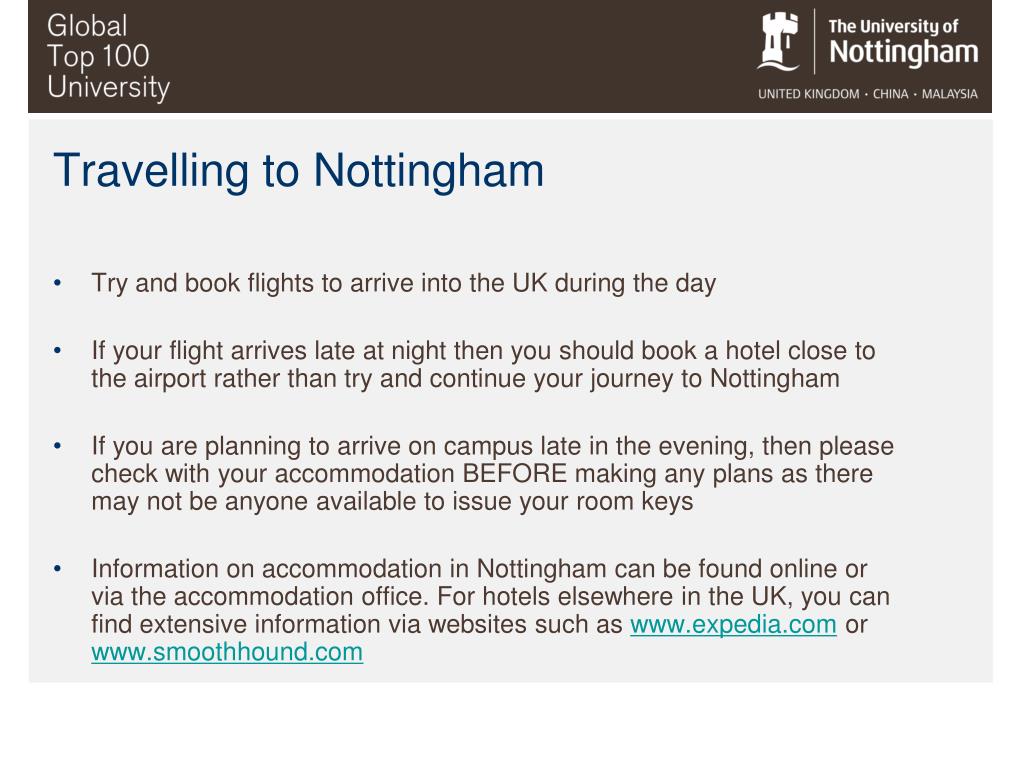Screen dimensions: 1024x768
Task: Click the first bullet about booking flights
Action: coord(404,283)
